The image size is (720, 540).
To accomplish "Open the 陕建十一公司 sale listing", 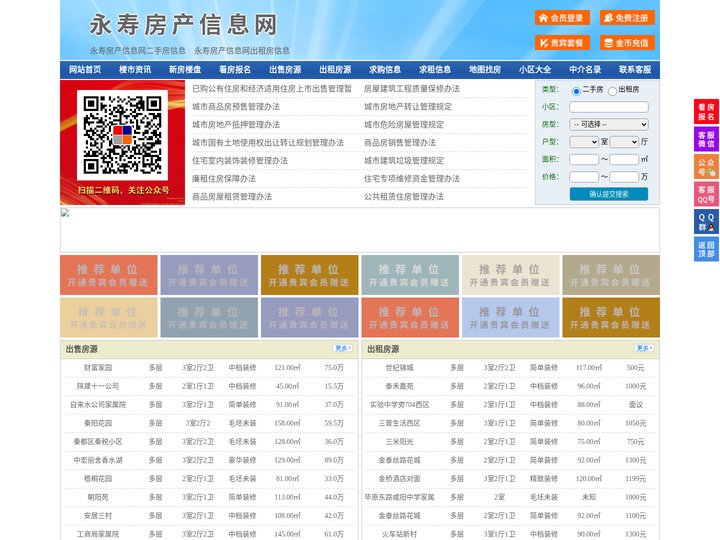I will [98, 386].
